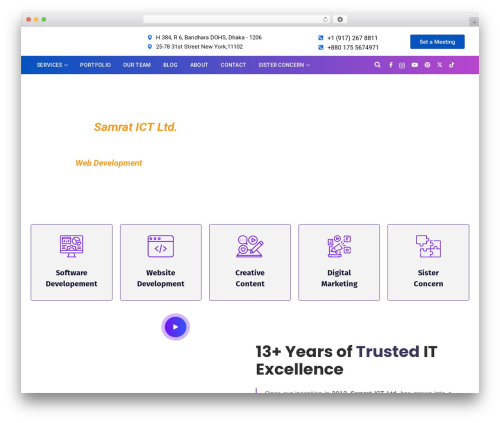Open the Pinterest social icon
The image size is (500, 423).
pyautogui.click(x=427, y=65)
